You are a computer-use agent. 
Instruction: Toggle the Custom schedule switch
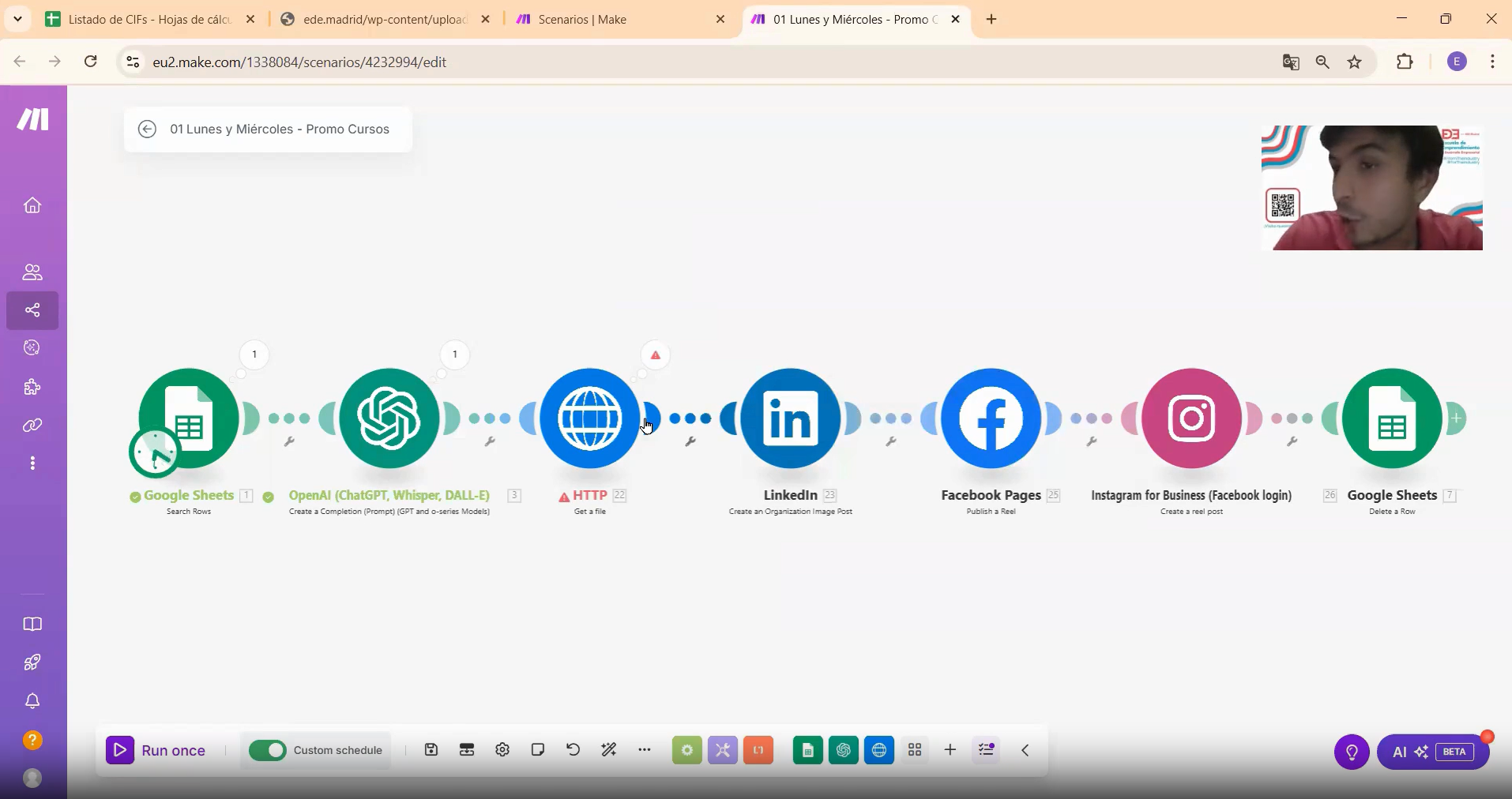(268, 750)
